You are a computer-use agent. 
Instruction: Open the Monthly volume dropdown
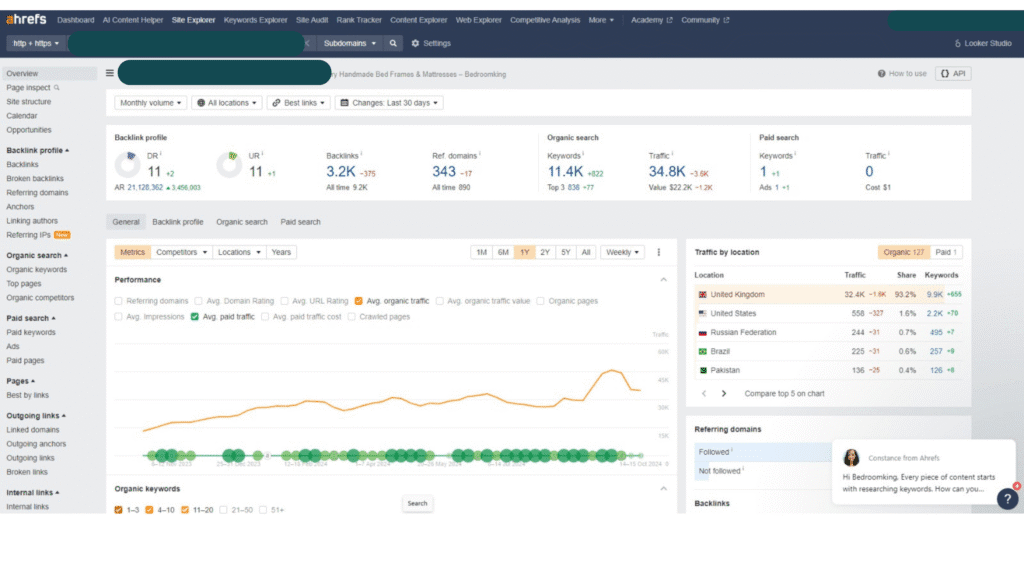(151, 103)
